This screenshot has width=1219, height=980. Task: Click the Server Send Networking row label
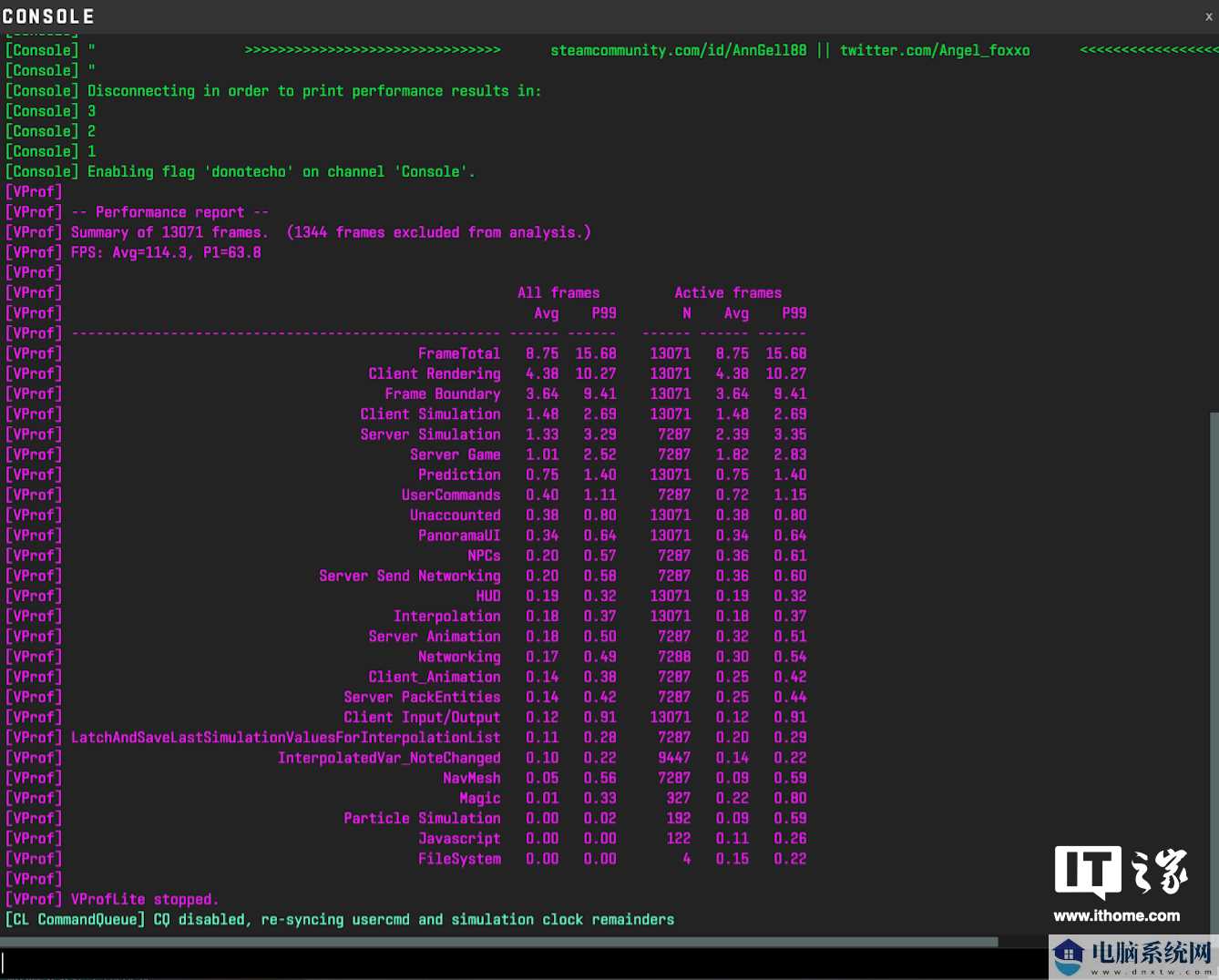(x=410, y=576)
